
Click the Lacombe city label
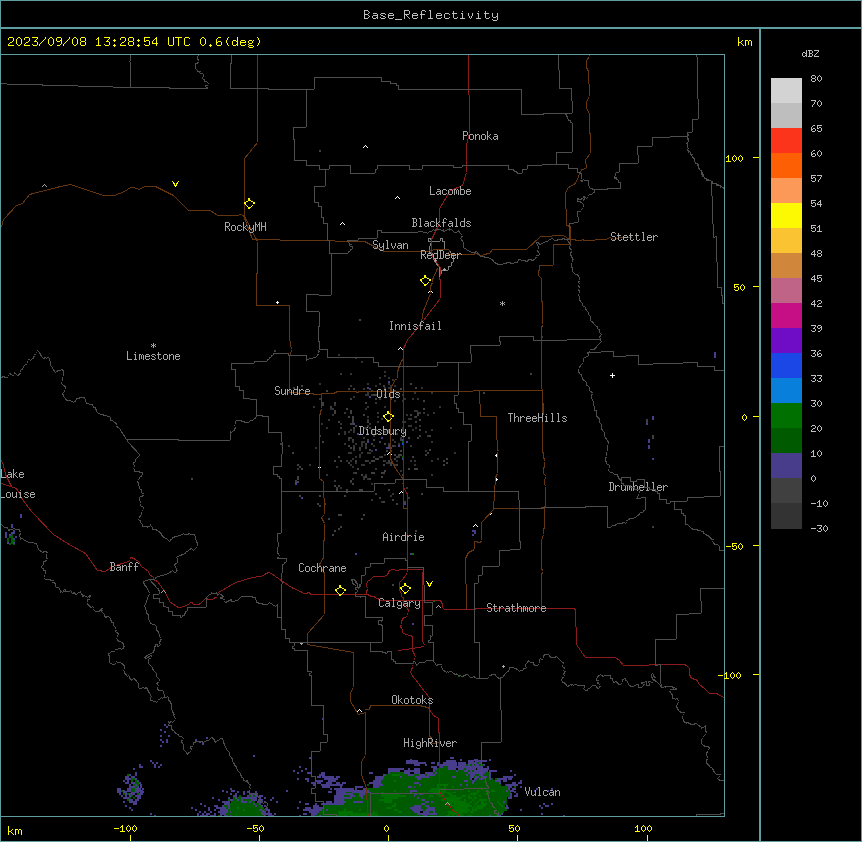tap(450, 191)
